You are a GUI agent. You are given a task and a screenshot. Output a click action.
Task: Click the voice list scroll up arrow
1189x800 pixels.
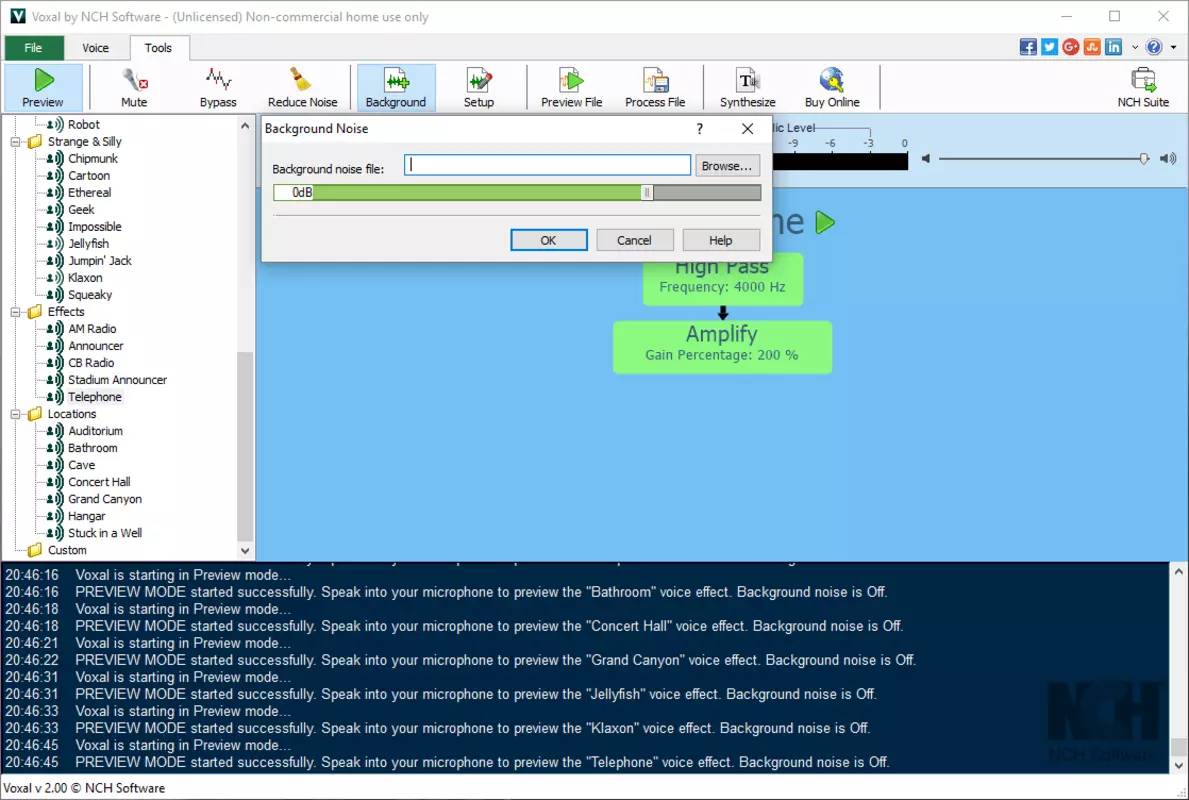coord(245,126)
